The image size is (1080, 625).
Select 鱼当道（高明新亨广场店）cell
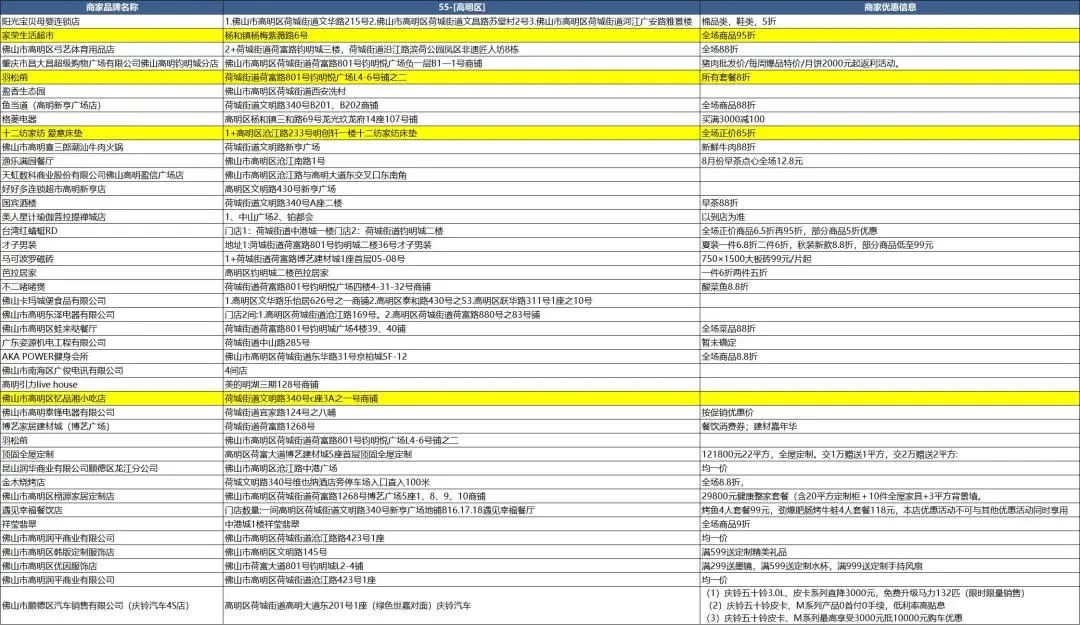(112, 105)
